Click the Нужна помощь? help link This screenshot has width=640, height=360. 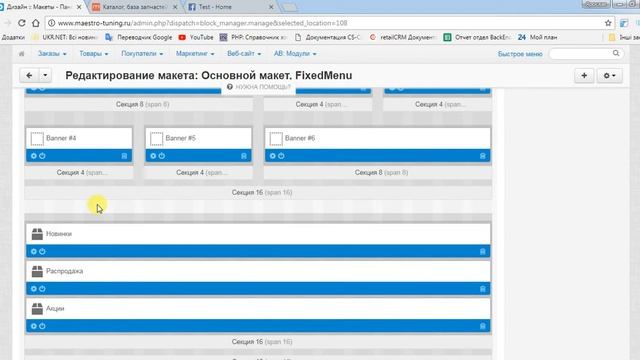pyautogui.click(x=259, y=87)
